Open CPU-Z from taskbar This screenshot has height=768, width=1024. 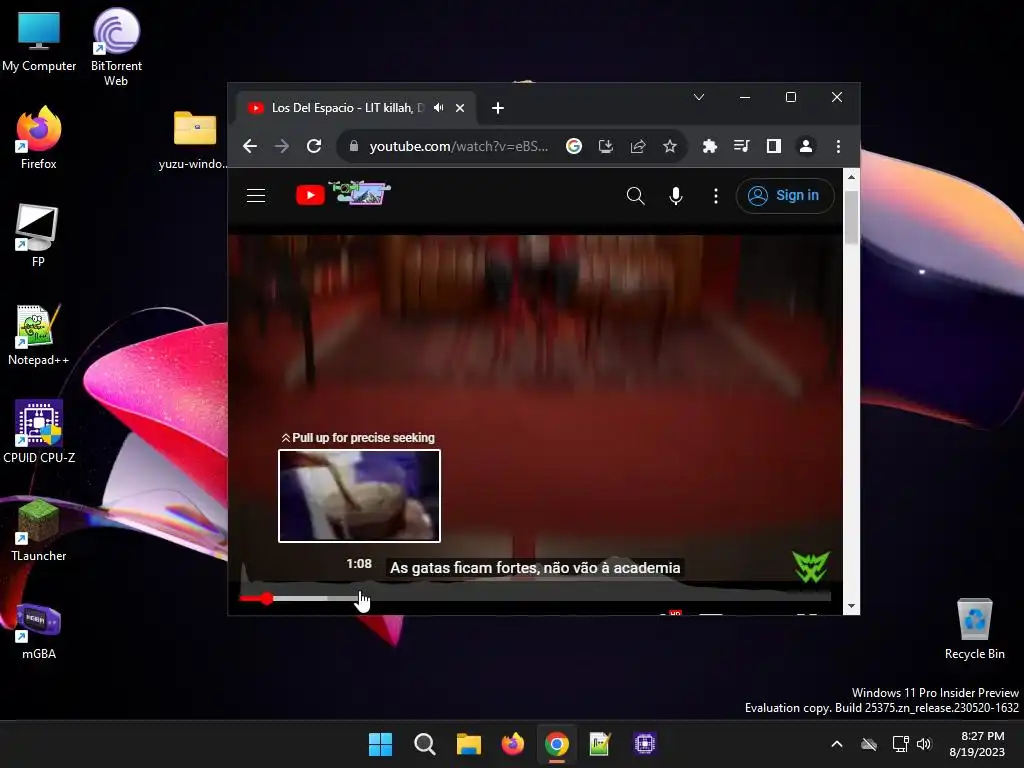click(x=645, y=744)
